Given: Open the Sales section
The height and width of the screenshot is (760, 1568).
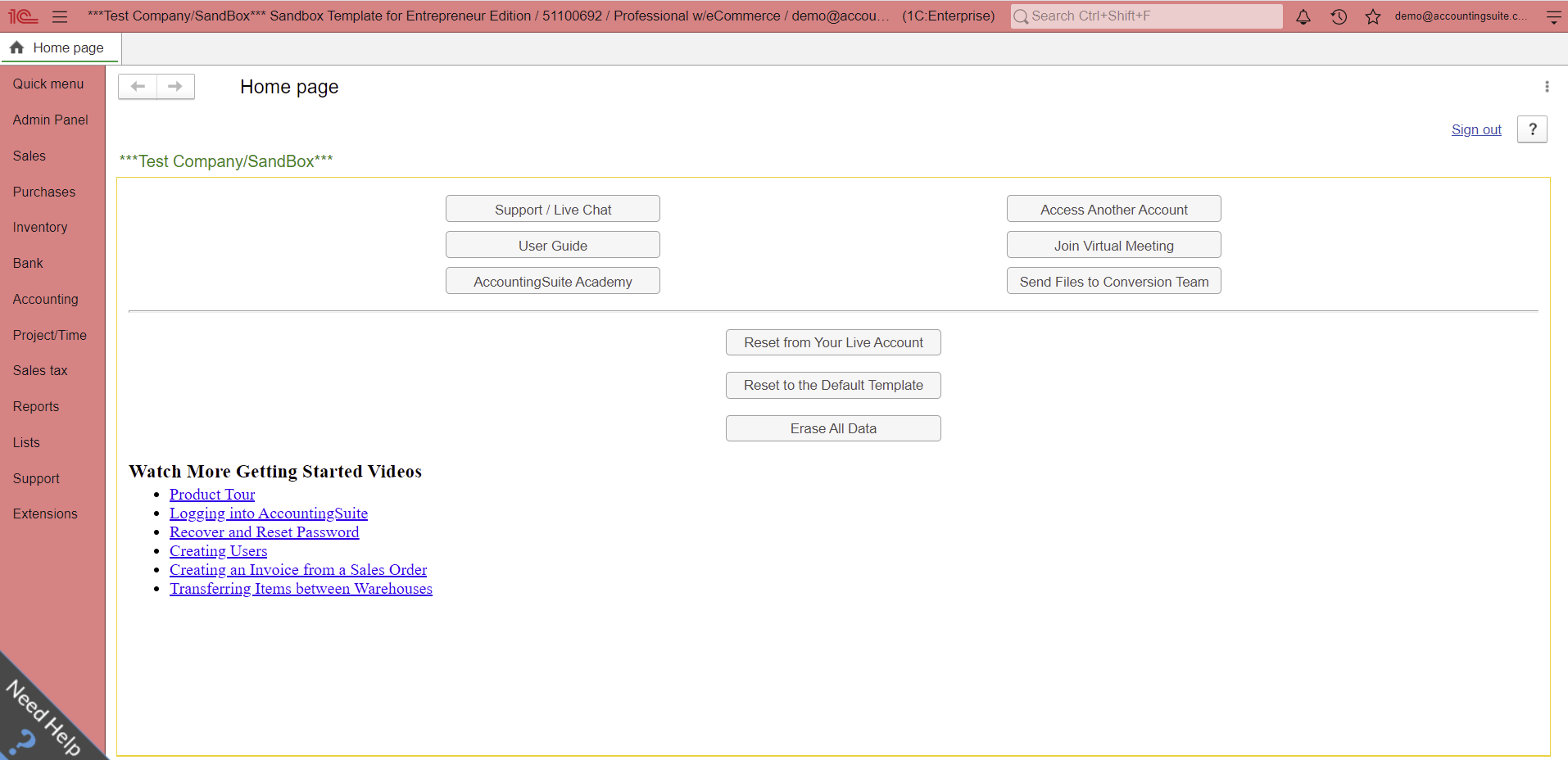Looking at the screenshot, I should tap(29, 156).
